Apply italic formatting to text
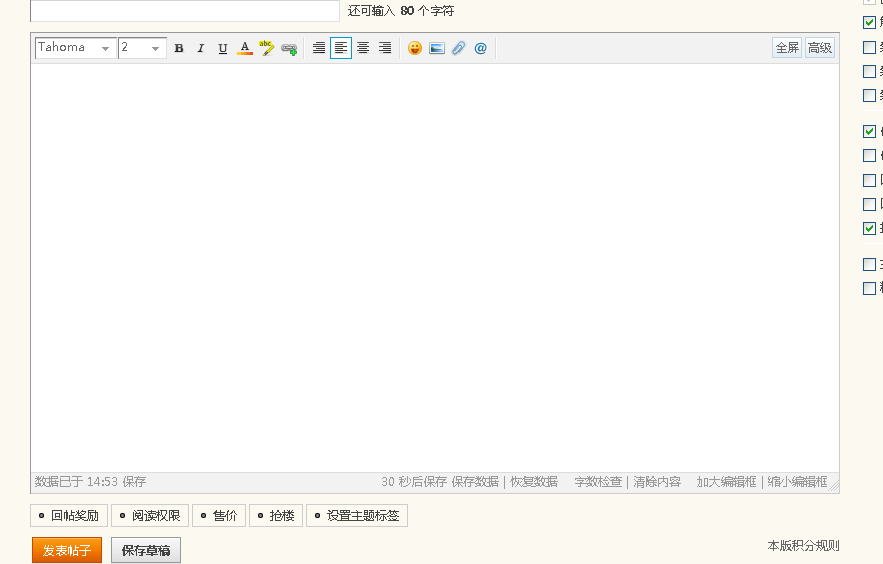Image resolution: width=883 pixels, height=564 pixels. pos(200,48)
